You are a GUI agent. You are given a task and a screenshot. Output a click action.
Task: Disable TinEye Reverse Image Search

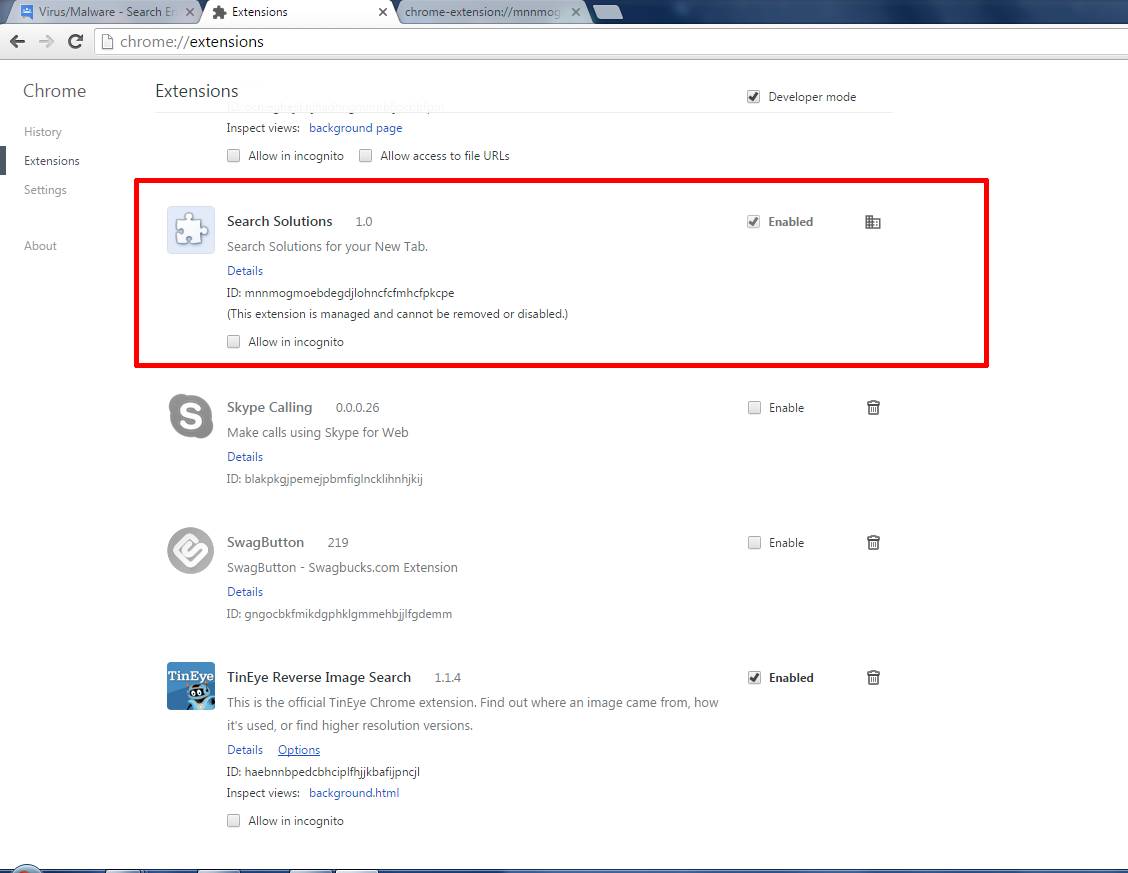coord(754,677)
